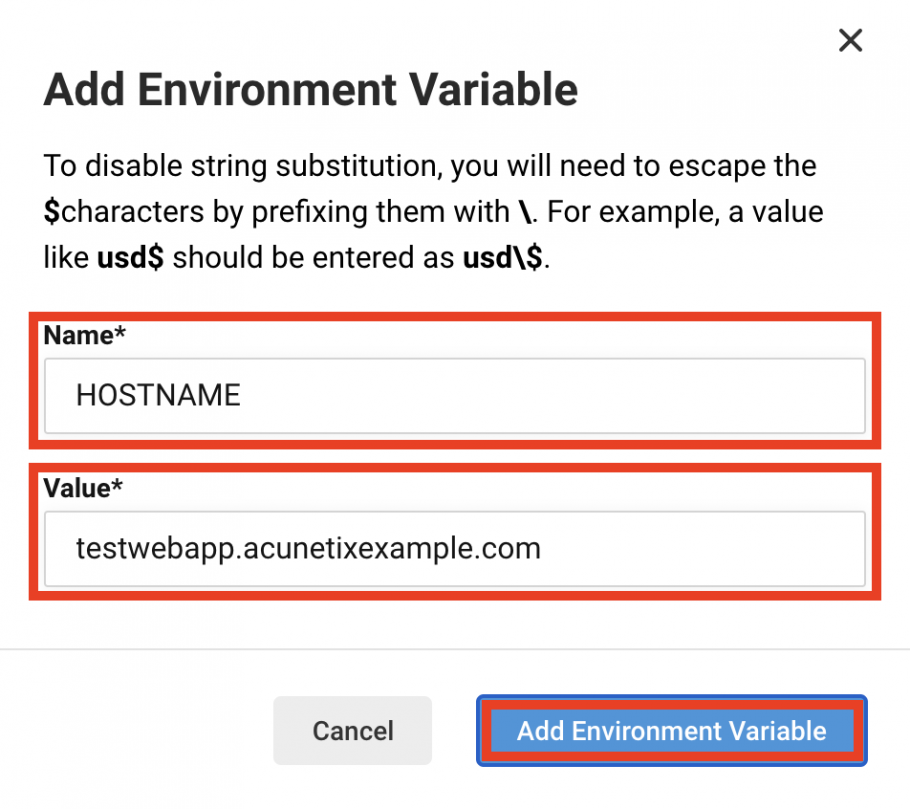Confirm with Add Environment Variable button
This screenshot has width=910, height=809.
click(x=671, y=731)
